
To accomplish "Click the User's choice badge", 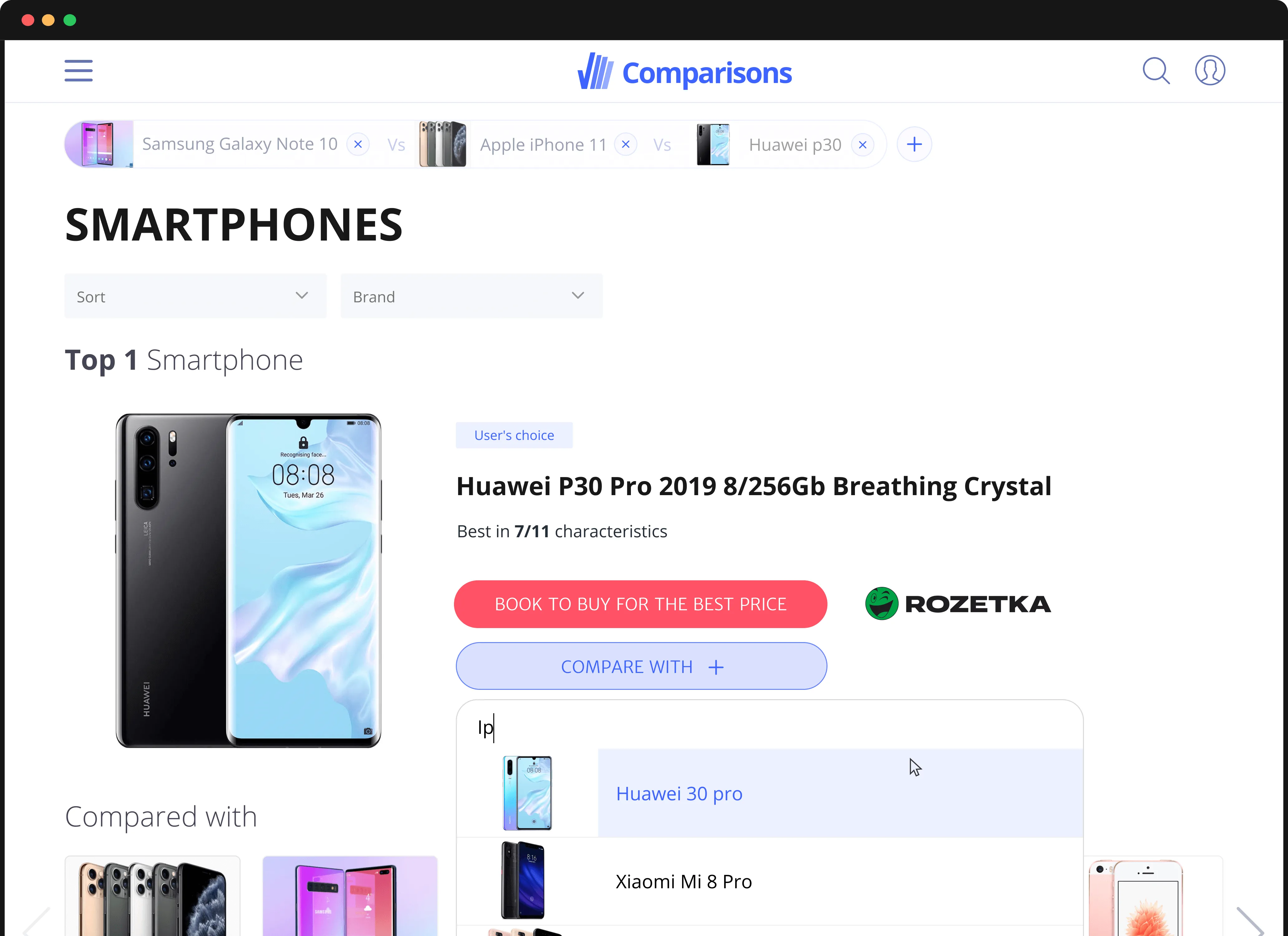I will pos(514,435).
